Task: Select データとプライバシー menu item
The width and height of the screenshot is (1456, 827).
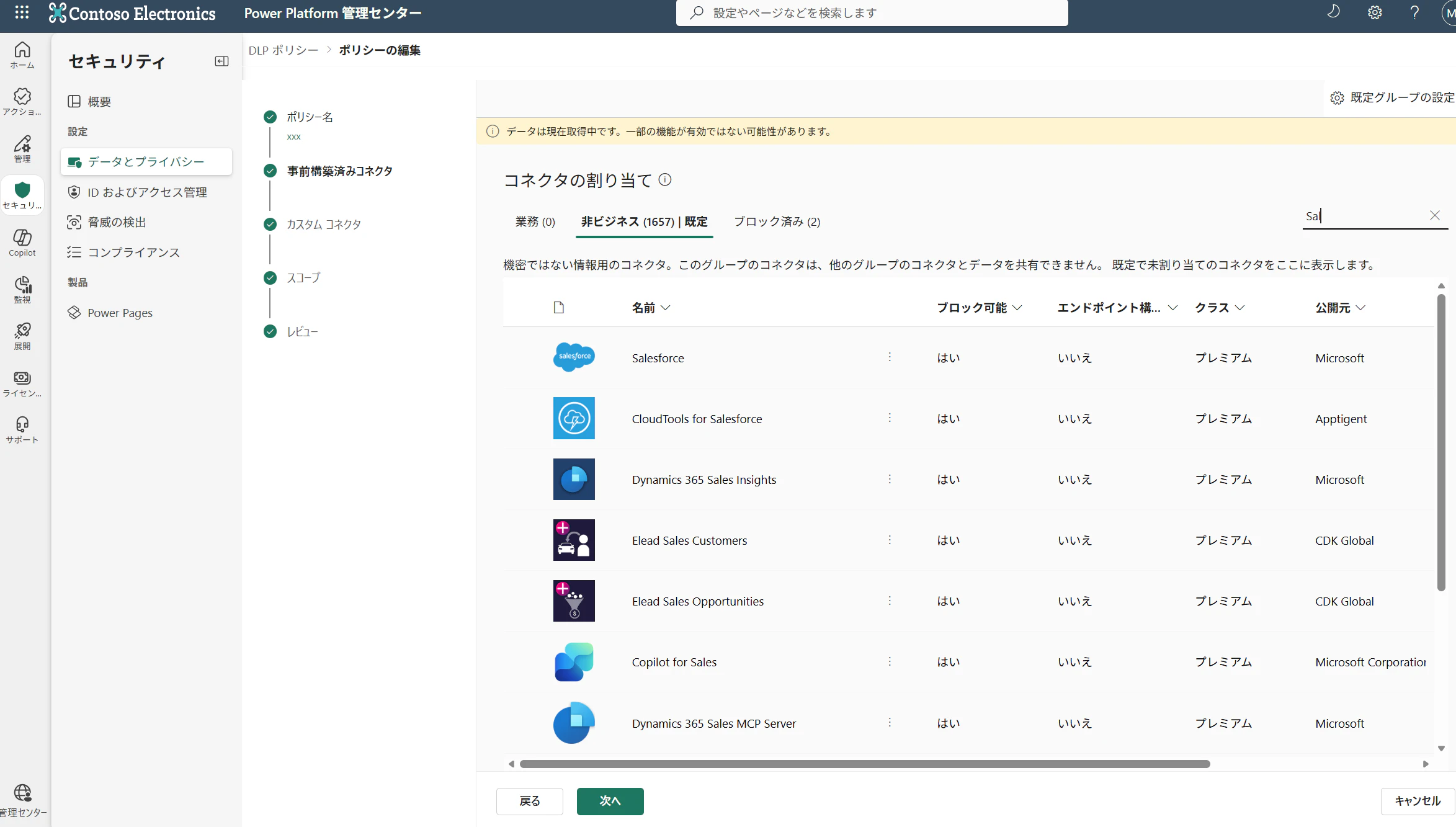Action: point(146,162)
